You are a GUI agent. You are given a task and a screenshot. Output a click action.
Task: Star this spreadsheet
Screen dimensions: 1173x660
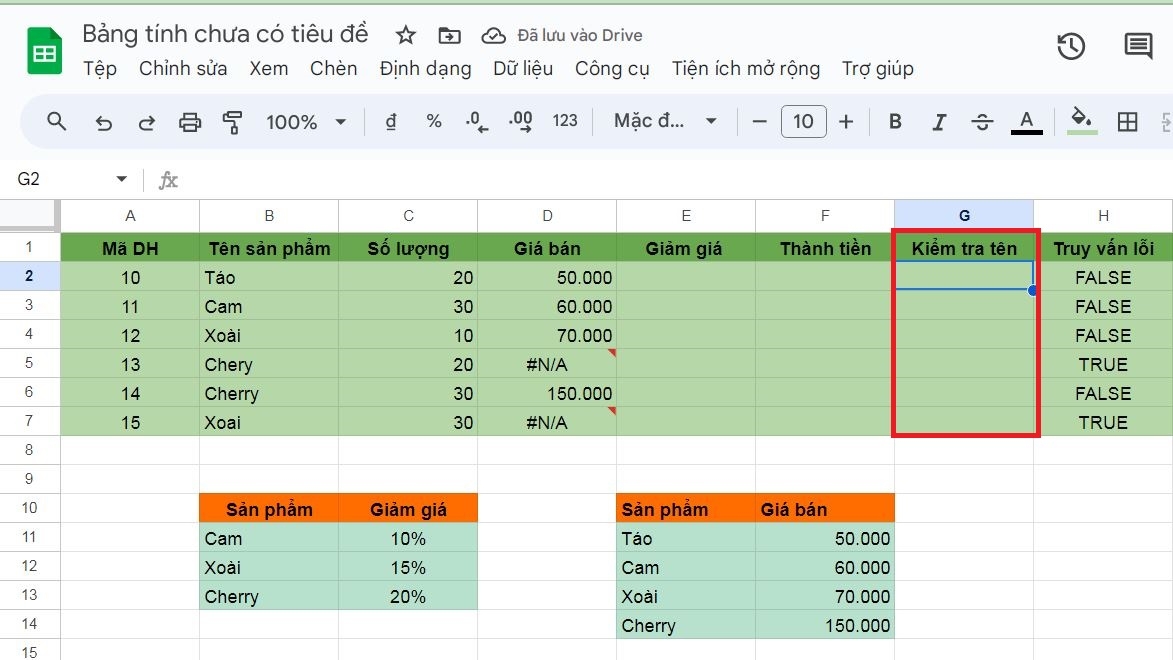click(405, 35)
